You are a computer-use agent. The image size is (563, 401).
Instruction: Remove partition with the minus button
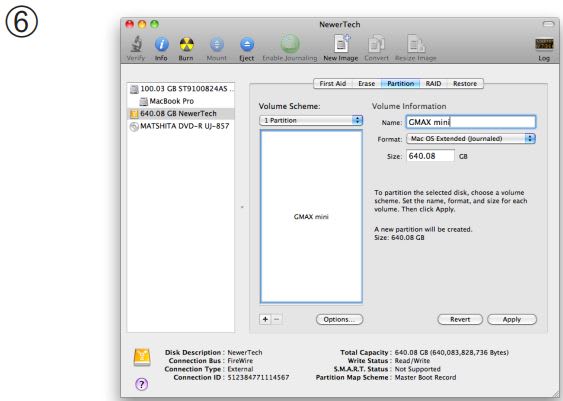[276, 319]
